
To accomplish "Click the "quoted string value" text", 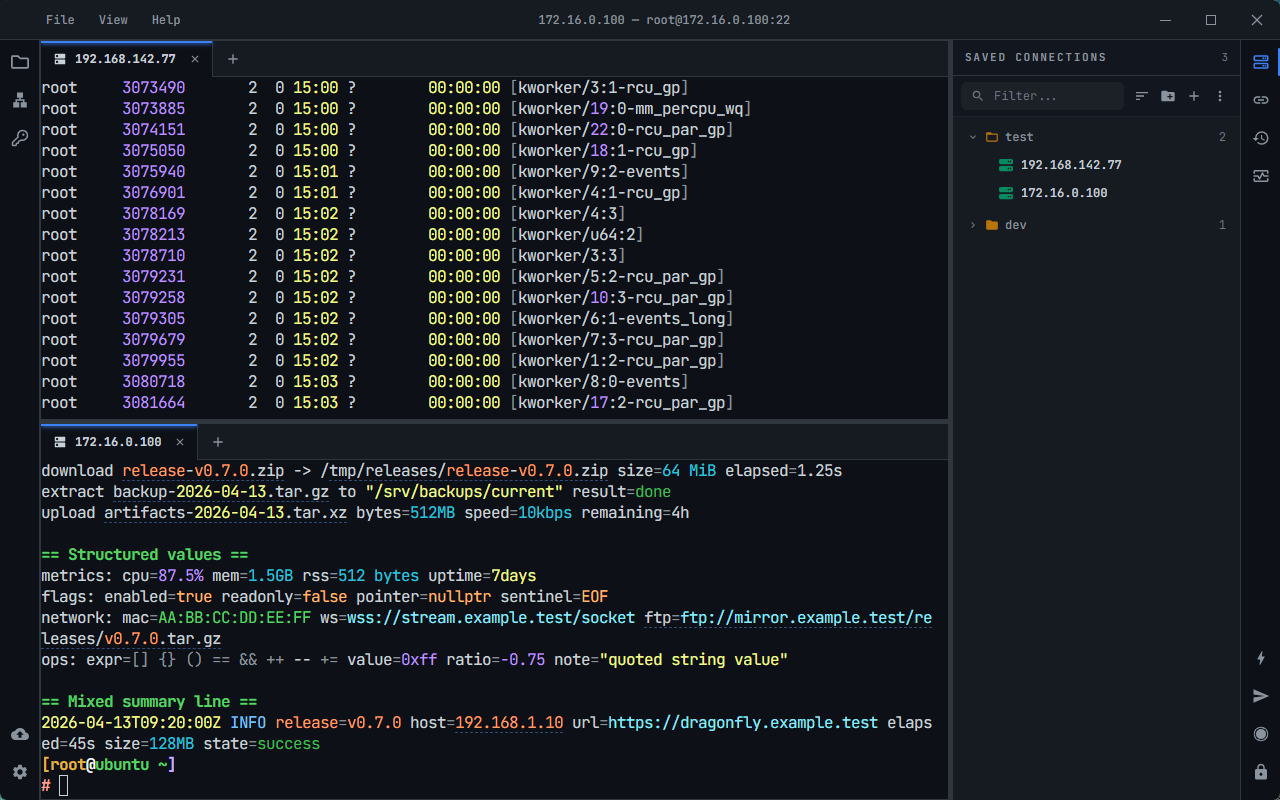I will (693, 660).
